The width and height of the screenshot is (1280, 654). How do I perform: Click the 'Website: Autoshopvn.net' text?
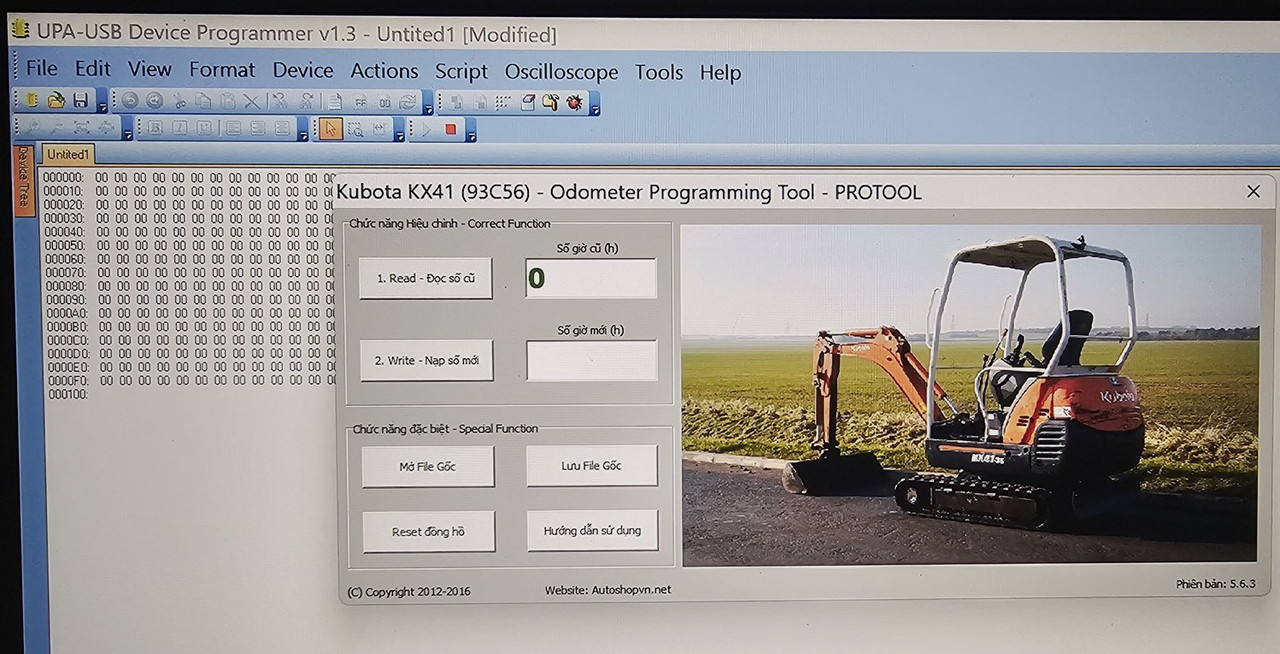coord(608,590)
